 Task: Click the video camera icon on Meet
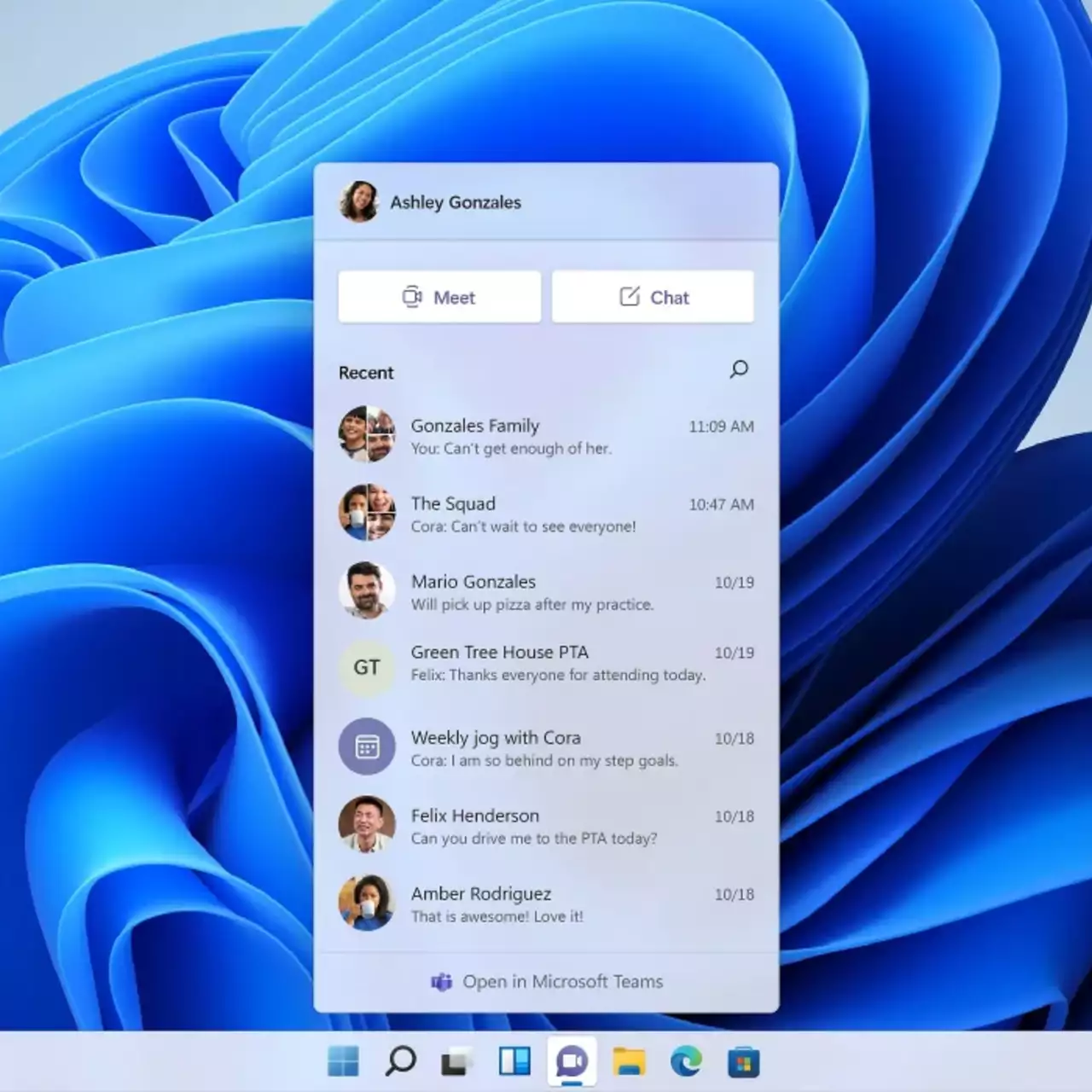click(412, 297)
